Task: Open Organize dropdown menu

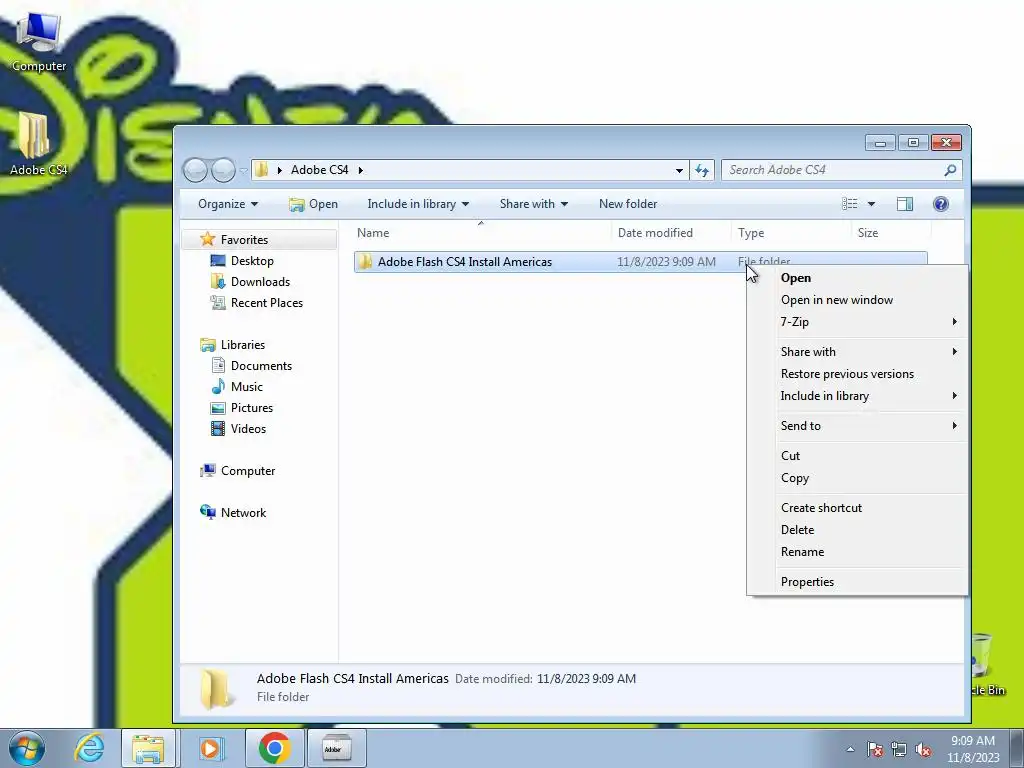Action: (228, 204)
